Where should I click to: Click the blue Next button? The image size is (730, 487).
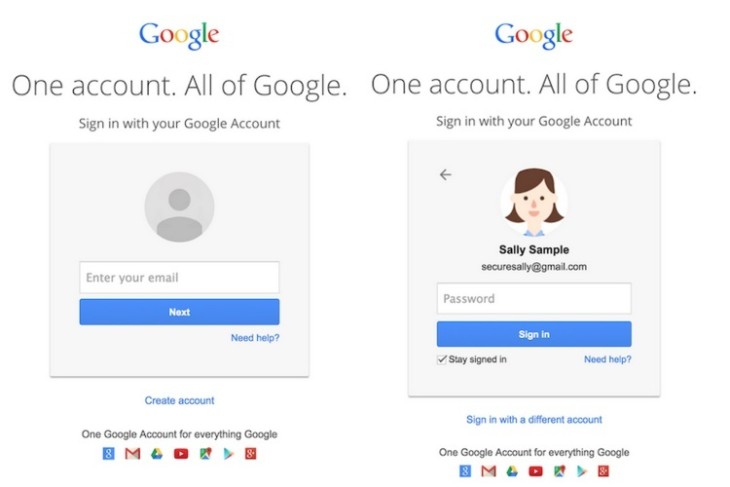click(x=179, y=312)
